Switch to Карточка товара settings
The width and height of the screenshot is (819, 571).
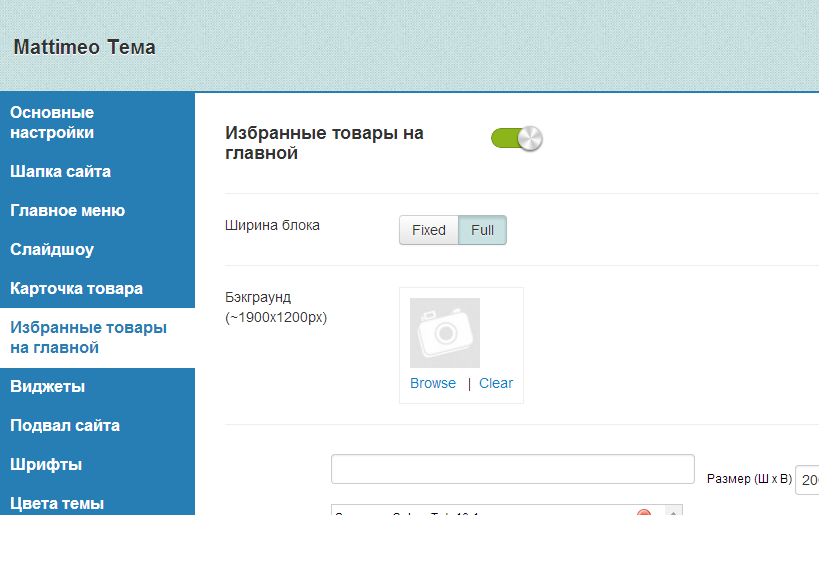pos(76,288)
